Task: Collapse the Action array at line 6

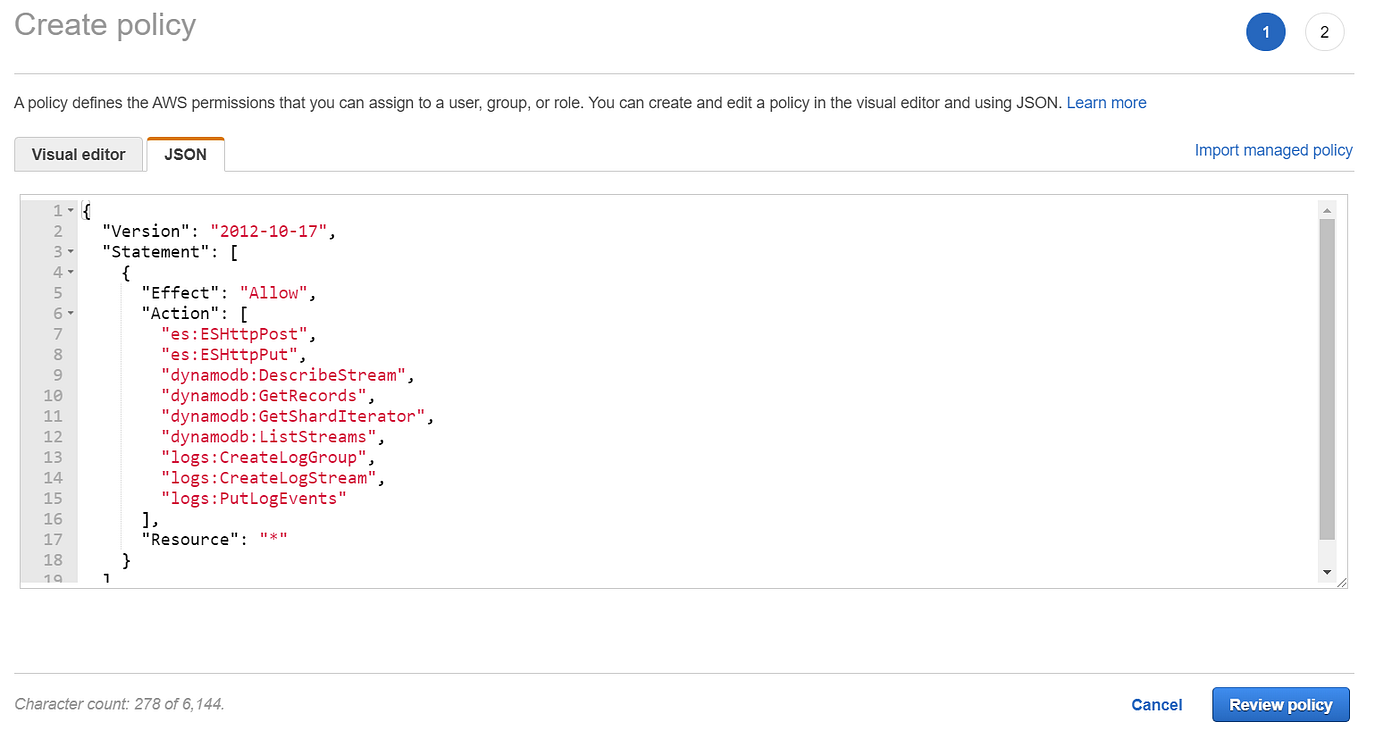Action: 71,313
